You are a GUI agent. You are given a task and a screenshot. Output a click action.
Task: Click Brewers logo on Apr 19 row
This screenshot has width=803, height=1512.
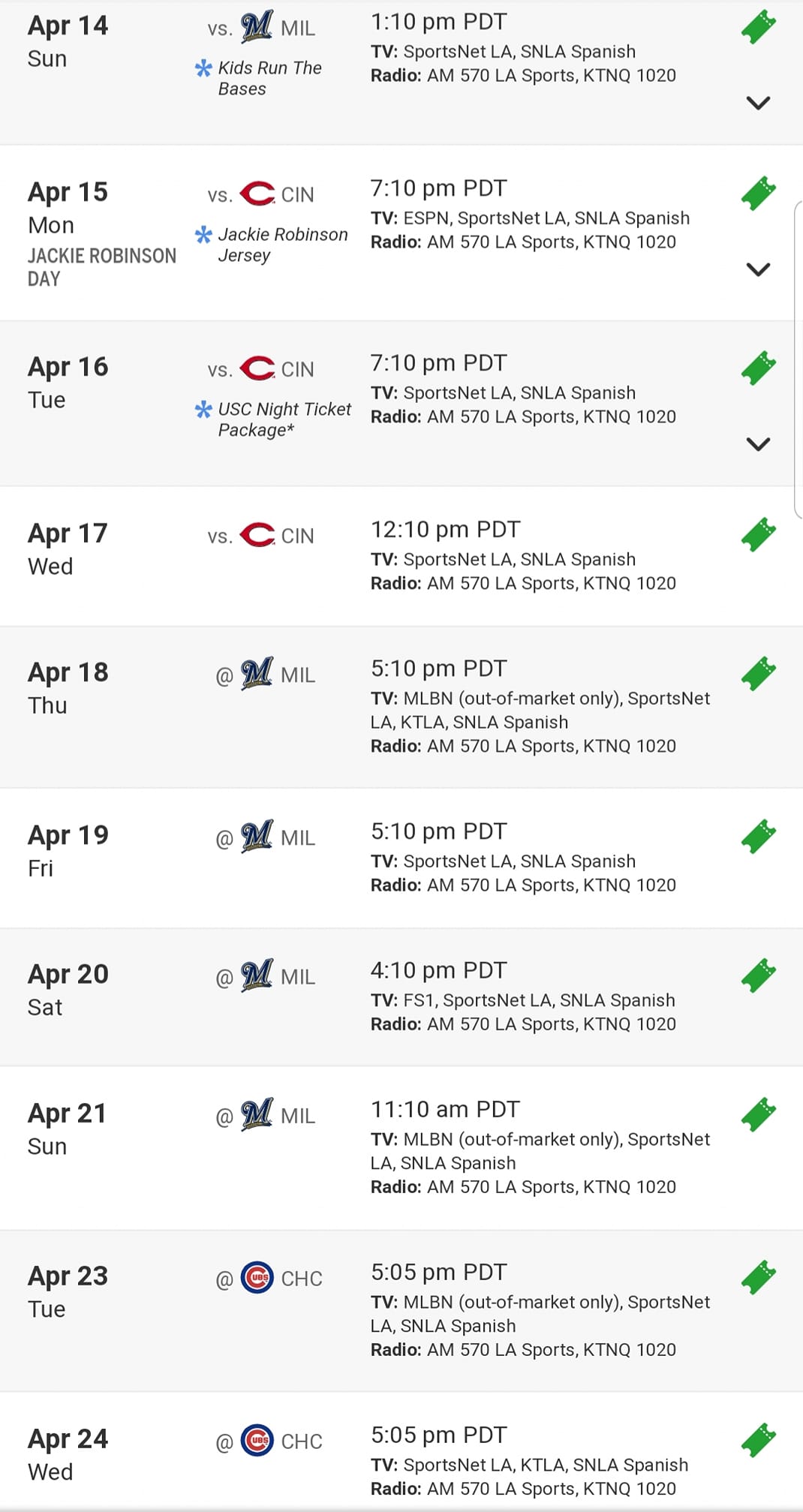click(257, 837)
